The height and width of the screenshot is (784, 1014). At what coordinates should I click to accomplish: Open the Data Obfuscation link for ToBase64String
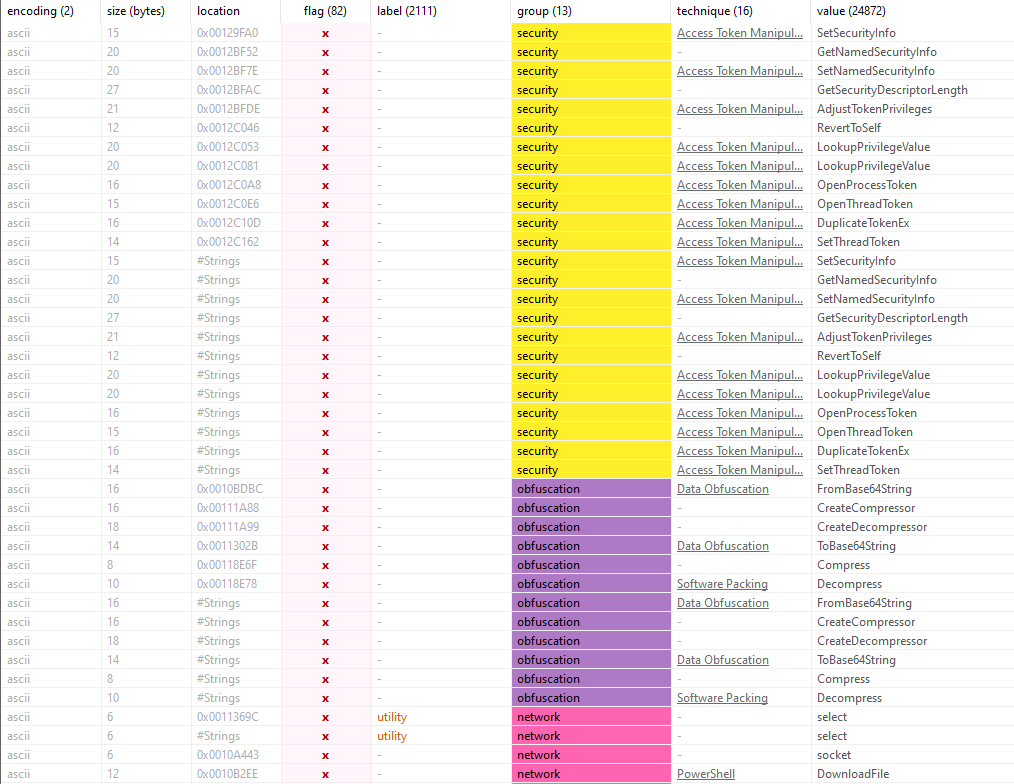(722, 546)
